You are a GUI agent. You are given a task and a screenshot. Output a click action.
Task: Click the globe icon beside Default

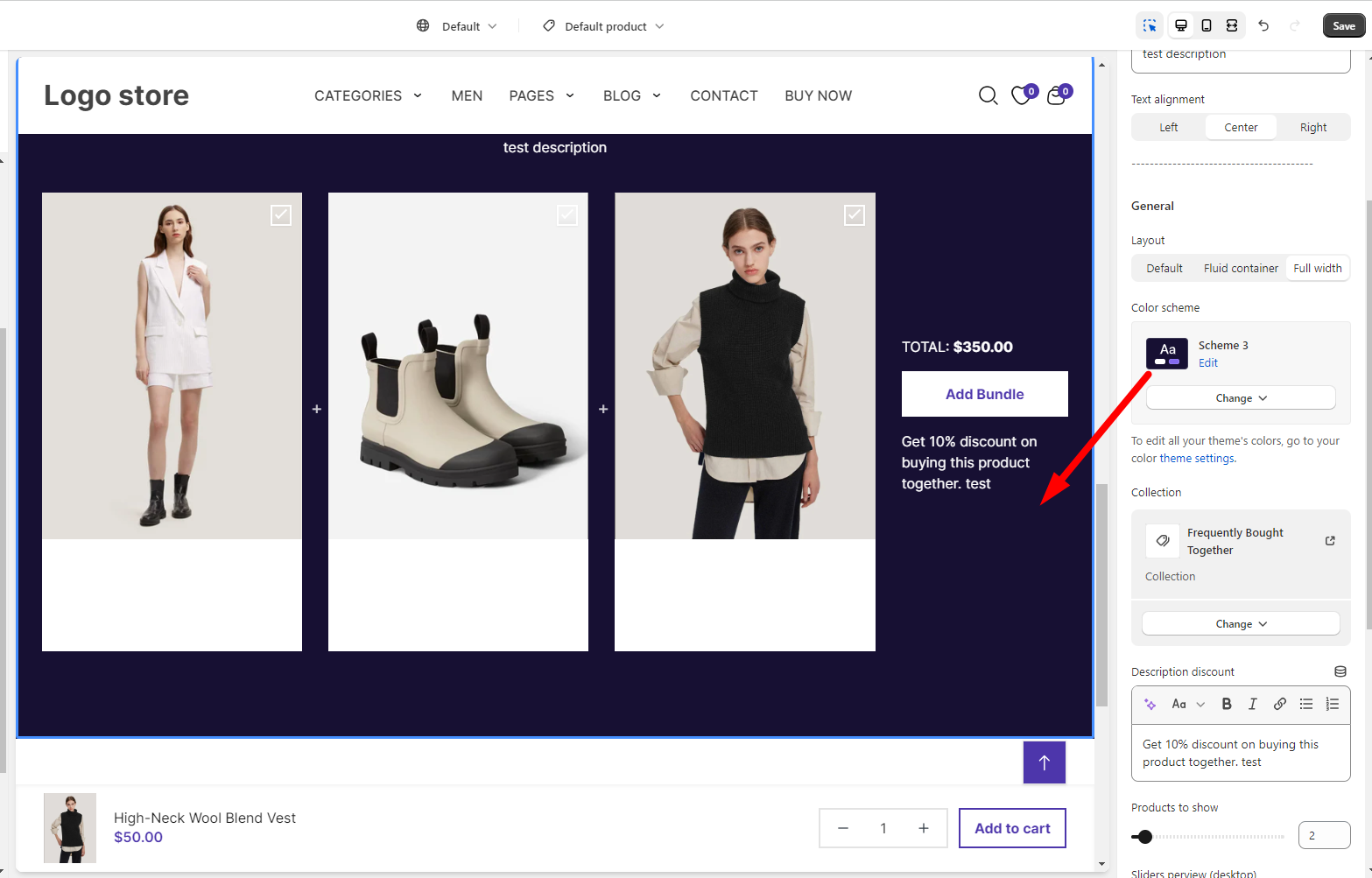[x=423, y=25]
